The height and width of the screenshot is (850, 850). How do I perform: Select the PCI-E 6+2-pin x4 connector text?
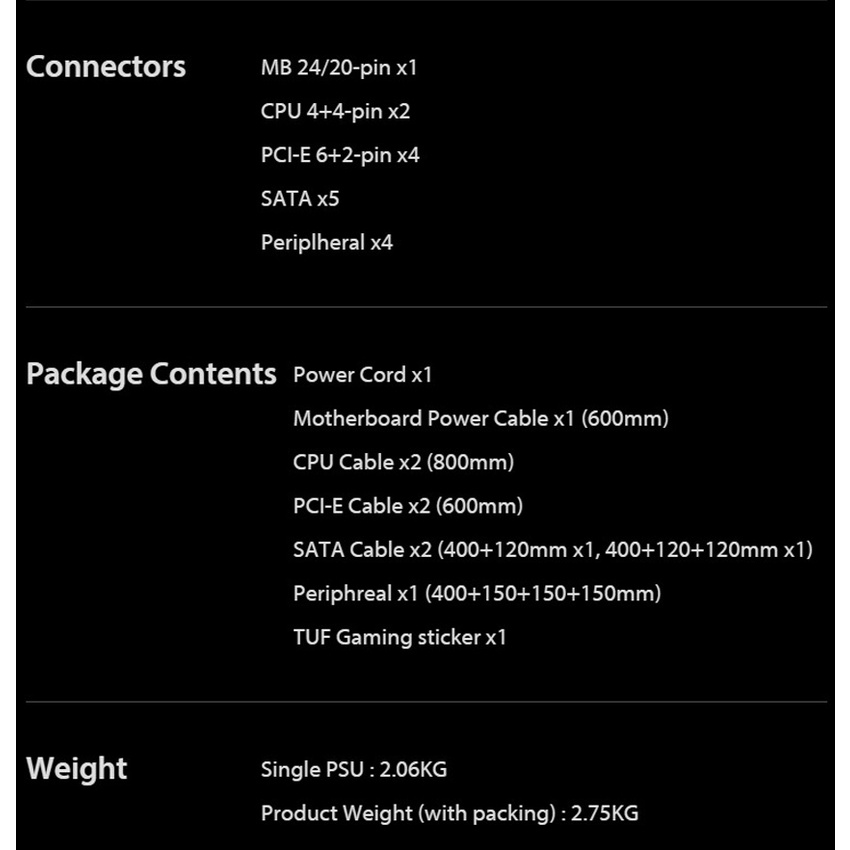click(x=340, y=155)
